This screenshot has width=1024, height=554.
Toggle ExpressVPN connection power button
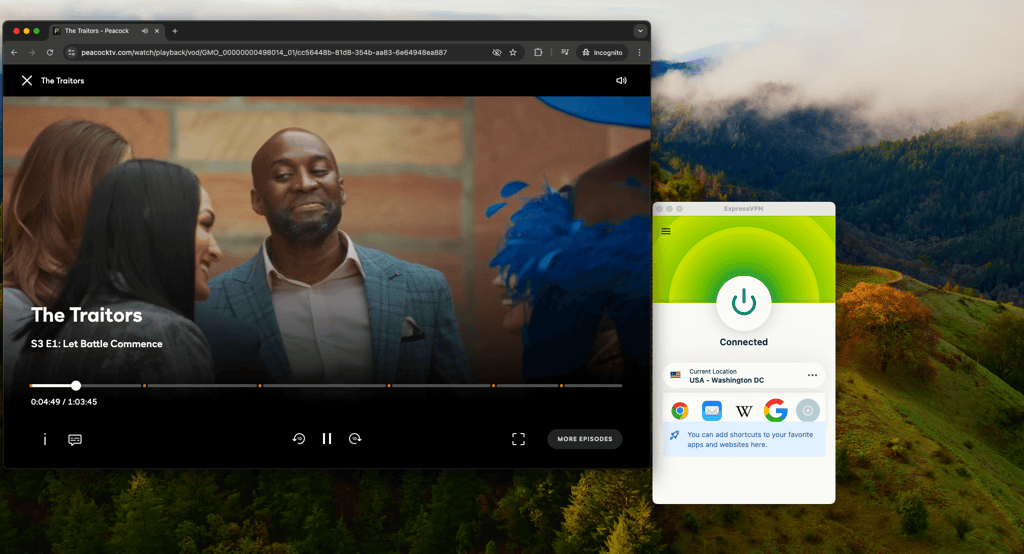click(743, 302)
